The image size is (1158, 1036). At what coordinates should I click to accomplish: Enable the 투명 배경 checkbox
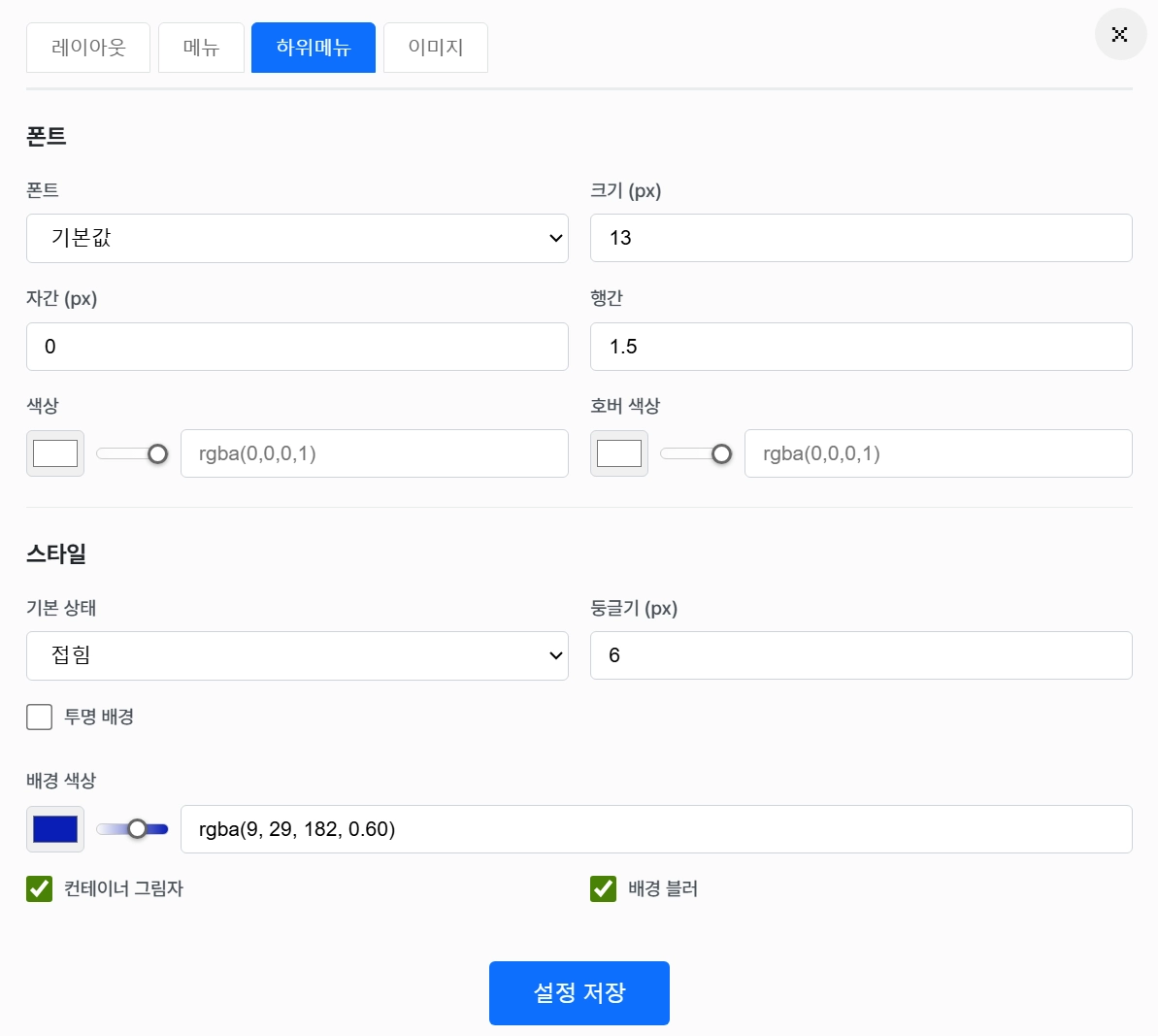39,717
